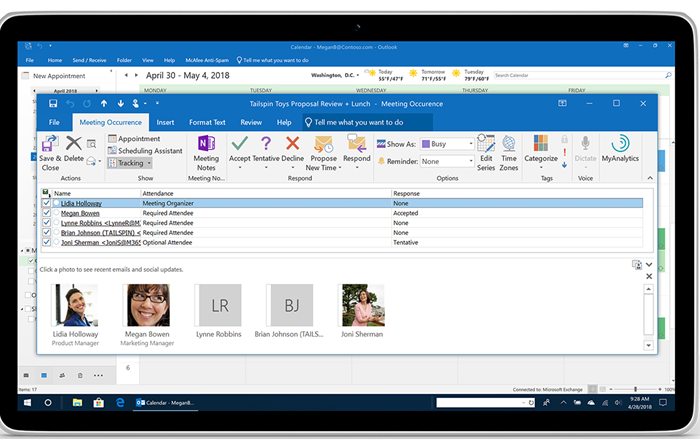Screen dimensions: 700x440
Task: Expand Categorize dropdown arrow
Action: (x=541, y=168)
